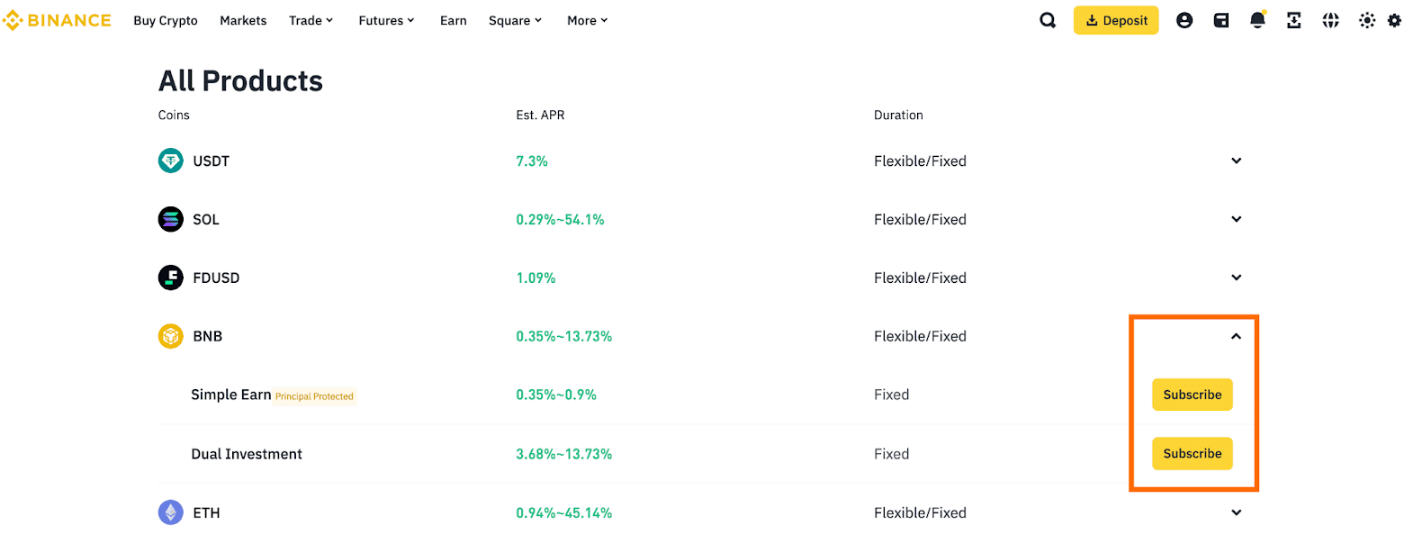
Task: Click the search magnifier icon
Action: (1047, 20)
